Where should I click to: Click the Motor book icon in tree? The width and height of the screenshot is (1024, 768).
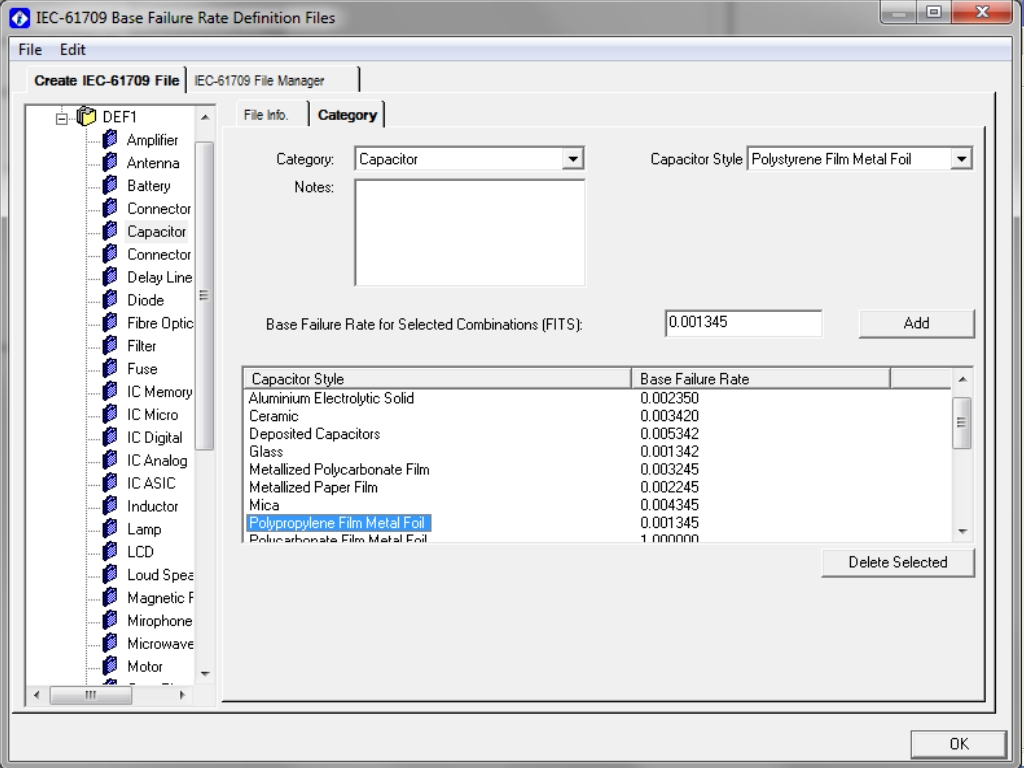pos(110,665)
